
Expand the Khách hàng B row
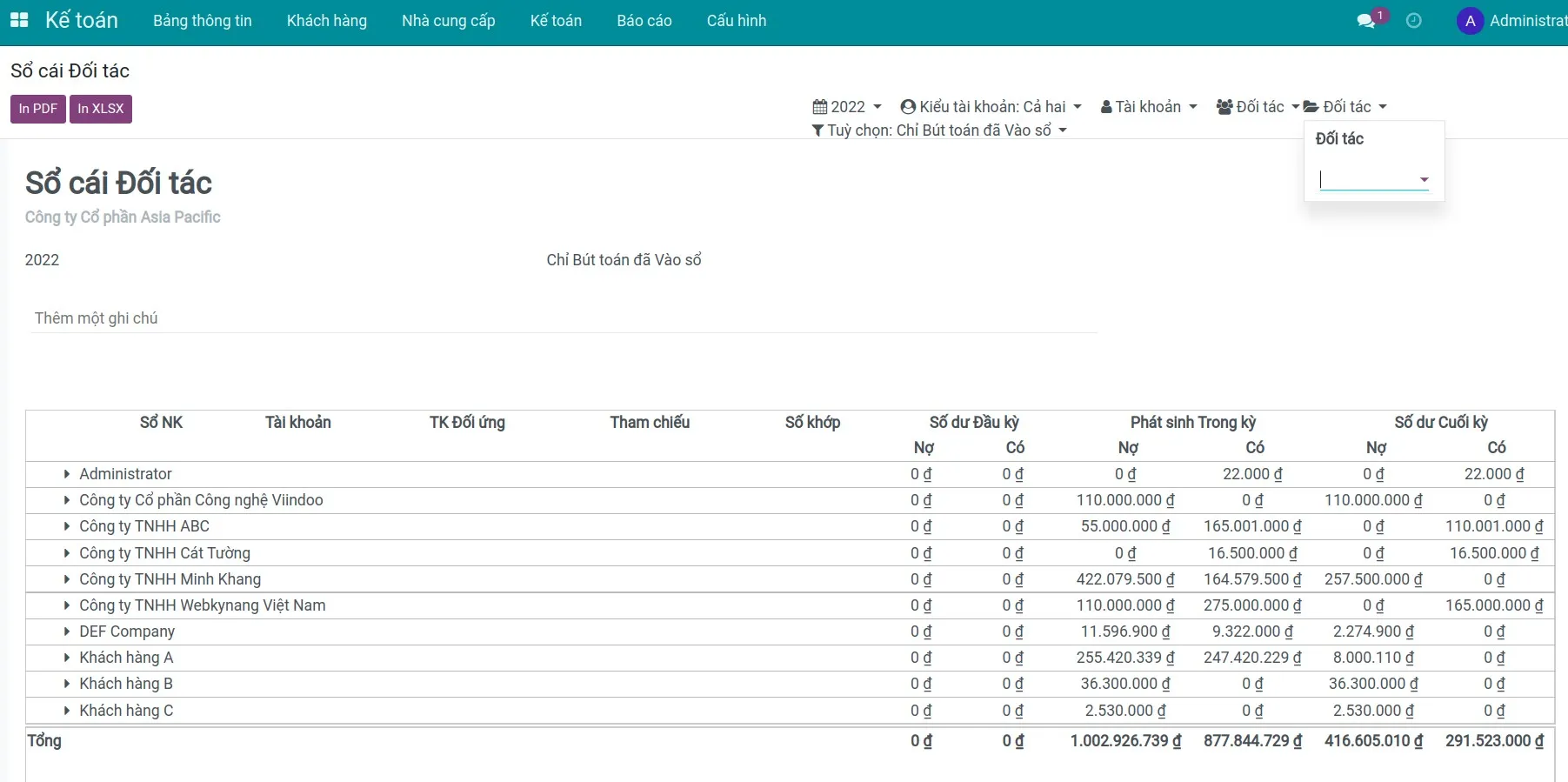pos(66,684)
